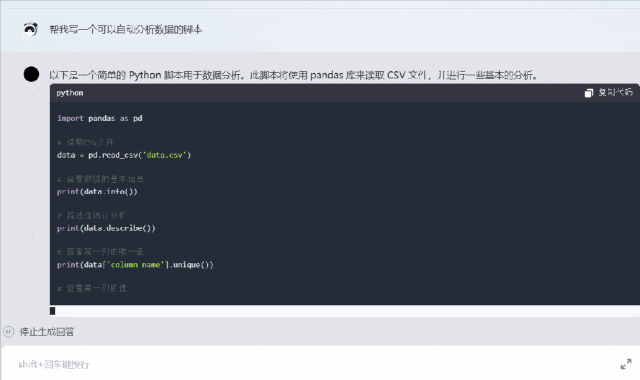This screenshot has width=640, height=380.
Task: Click the black assistant avatar circle
Action: point(31,74)
